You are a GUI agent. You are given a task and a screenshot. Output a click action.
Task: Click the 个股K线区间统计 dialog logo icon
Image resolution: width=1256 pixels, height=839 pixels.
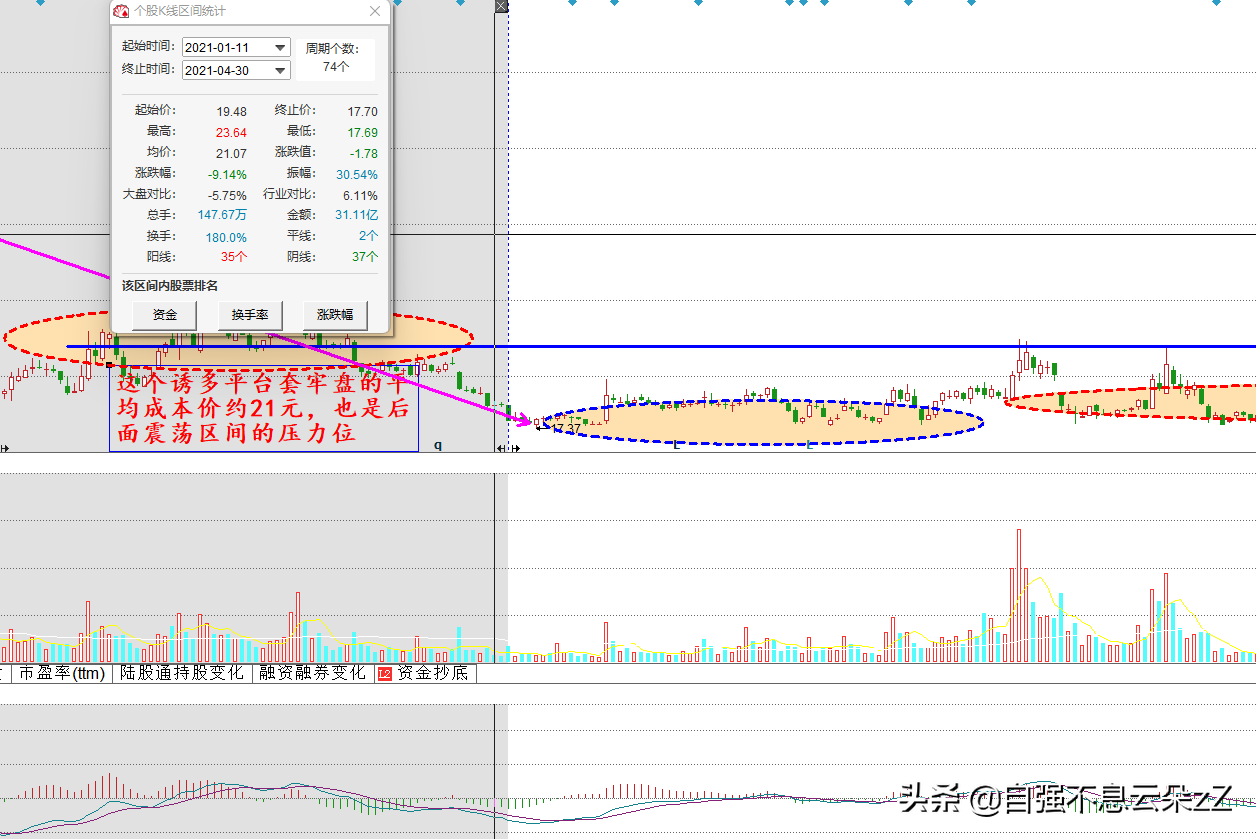(121, 12)
